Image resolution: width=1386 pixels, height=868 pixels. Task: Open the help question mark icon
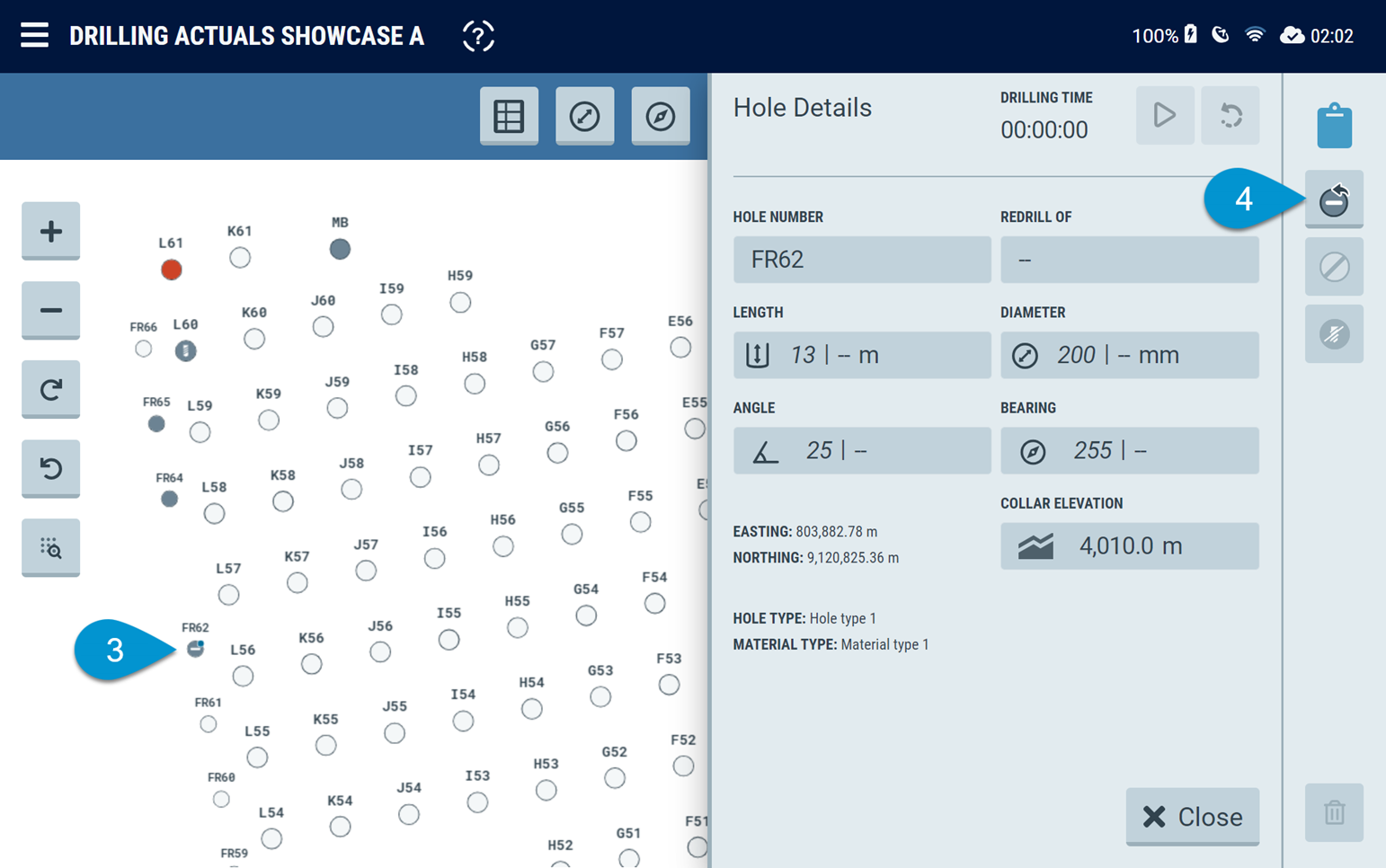(x=478, y=36)
